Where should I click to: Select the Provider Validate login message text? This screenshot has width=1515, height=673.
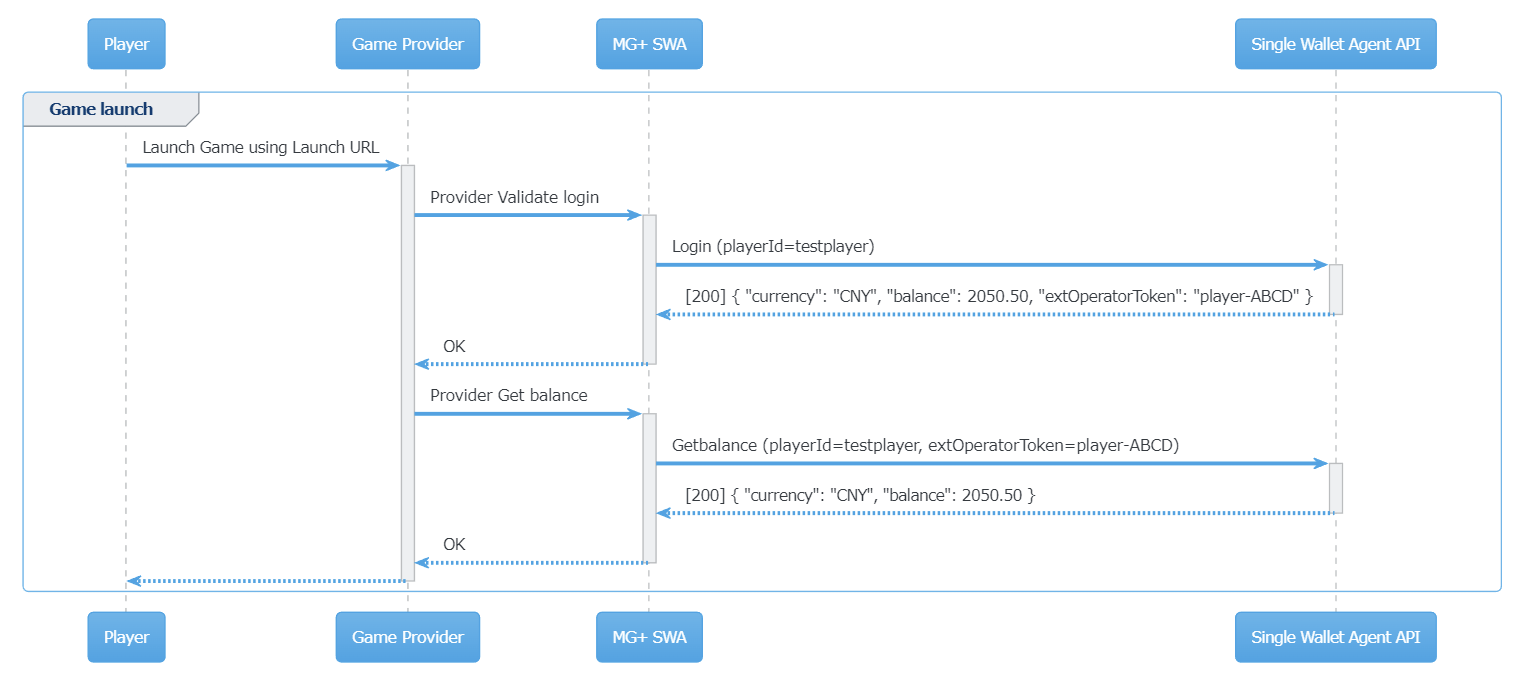514,198
